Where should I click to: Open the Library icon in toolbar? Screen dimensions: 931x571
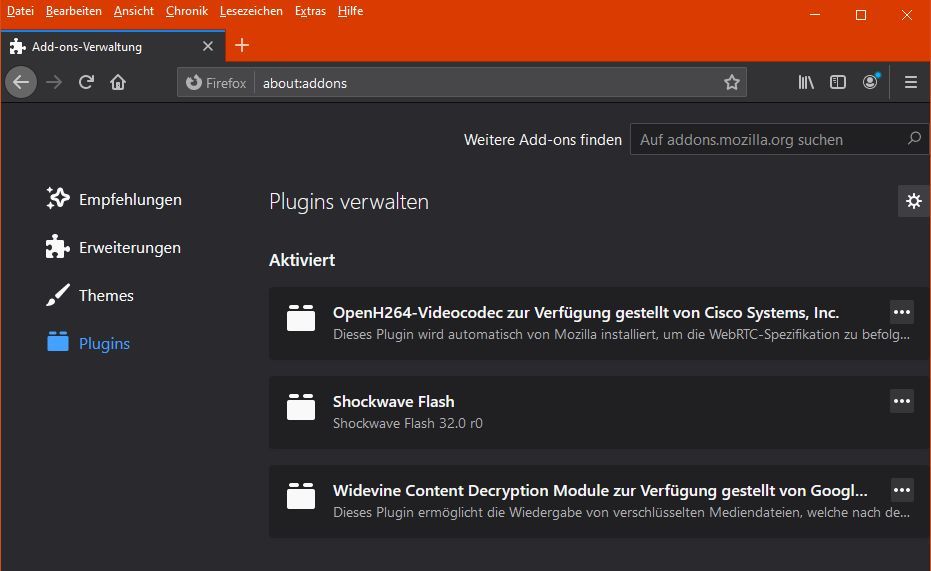pos(806,83)
